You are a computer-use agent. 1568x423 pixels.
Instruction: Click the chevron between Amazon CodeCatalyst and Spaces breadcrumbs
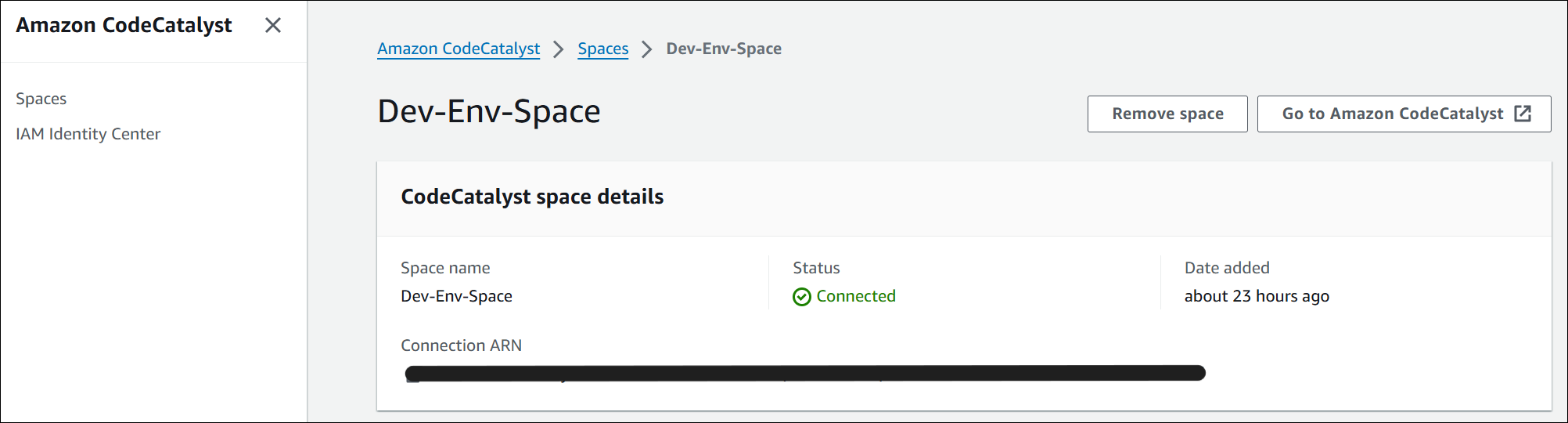coord(559,49)
